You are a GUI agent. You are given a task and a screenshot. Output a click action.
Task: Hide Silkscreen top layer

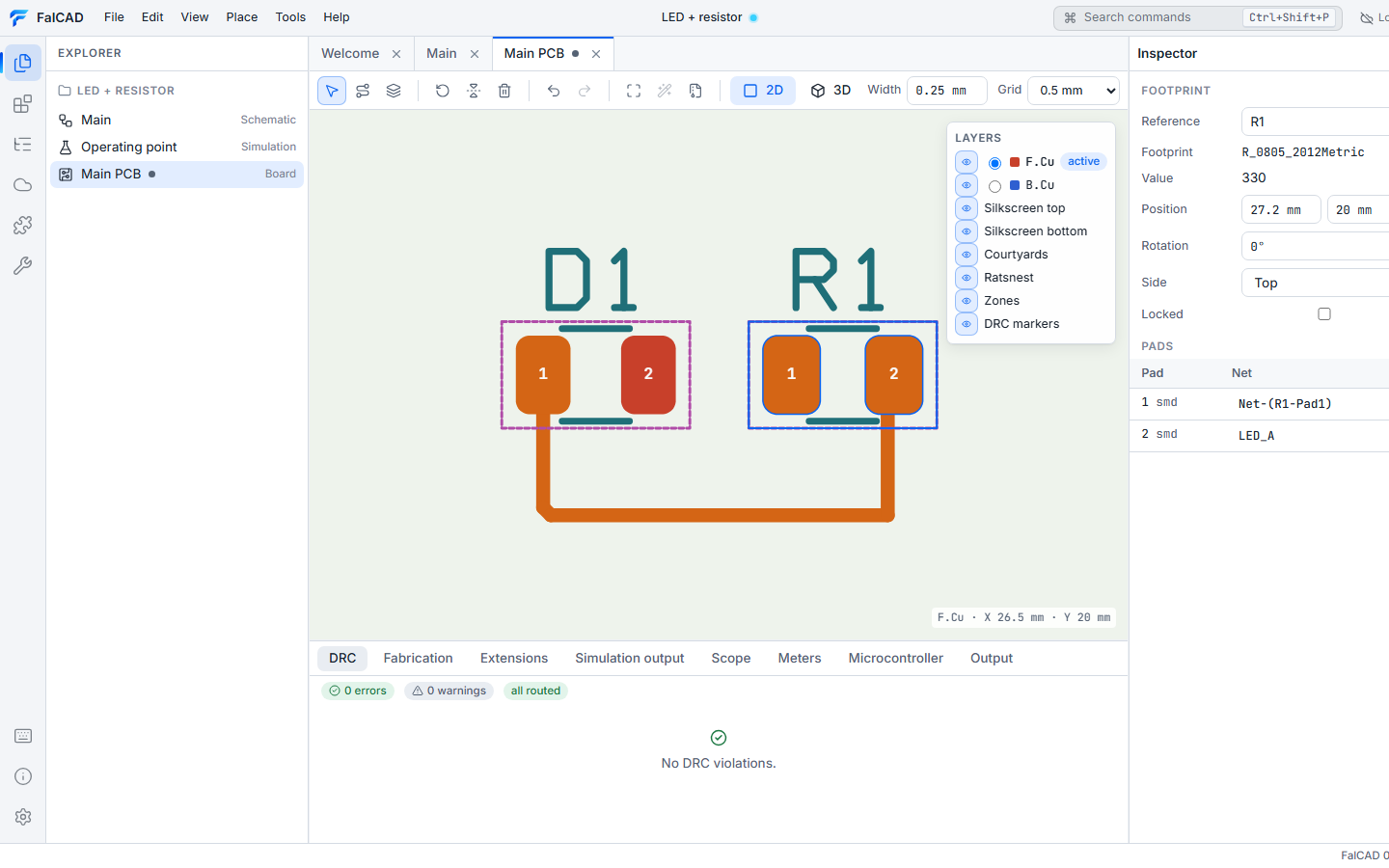coord(967,208)
